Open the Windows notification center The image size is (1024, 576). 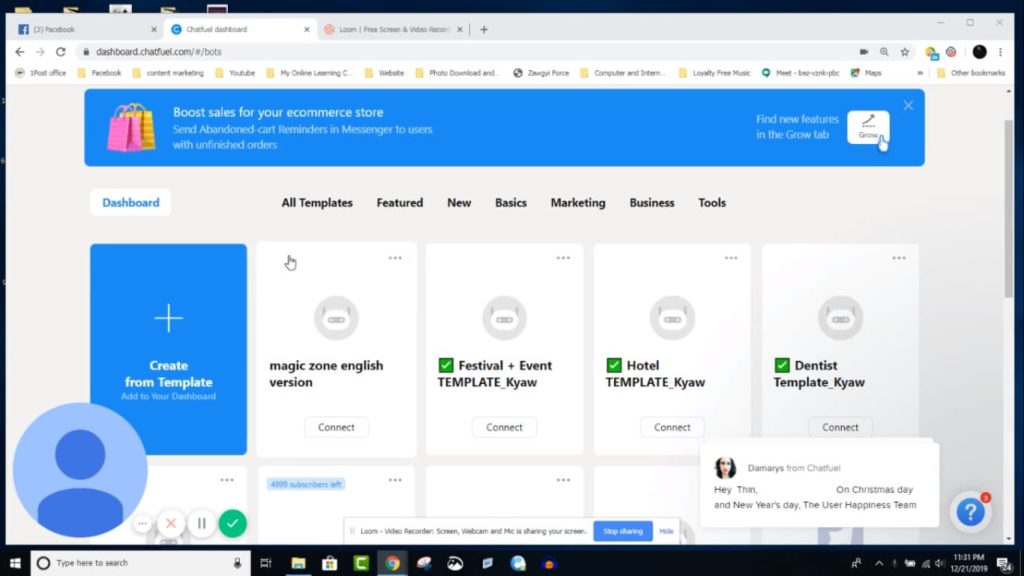1004,563
